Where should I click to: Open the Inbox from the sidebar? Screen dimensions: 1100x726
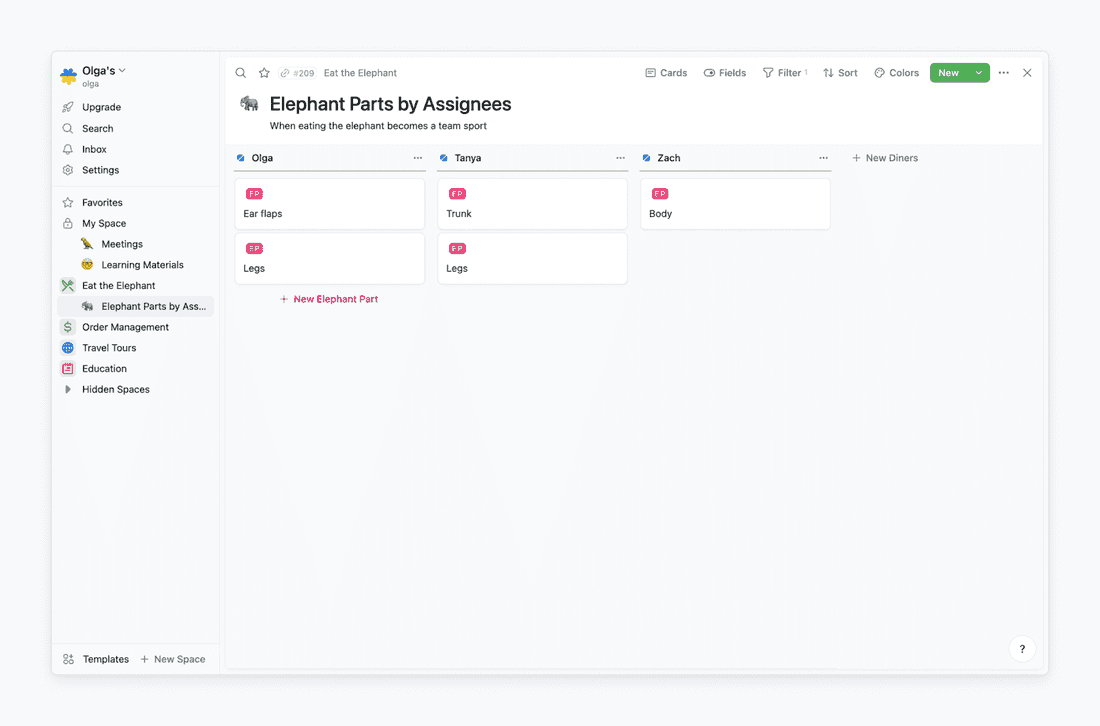(x=94, y=149)
